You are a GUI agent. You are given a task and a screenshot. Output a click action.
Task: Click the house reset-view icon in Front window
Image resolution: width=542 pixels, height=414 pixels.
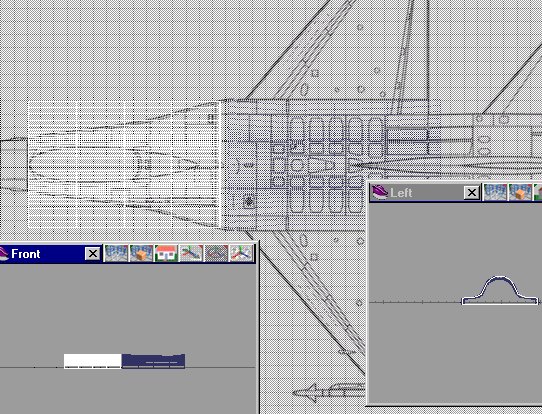coord(166,254)
